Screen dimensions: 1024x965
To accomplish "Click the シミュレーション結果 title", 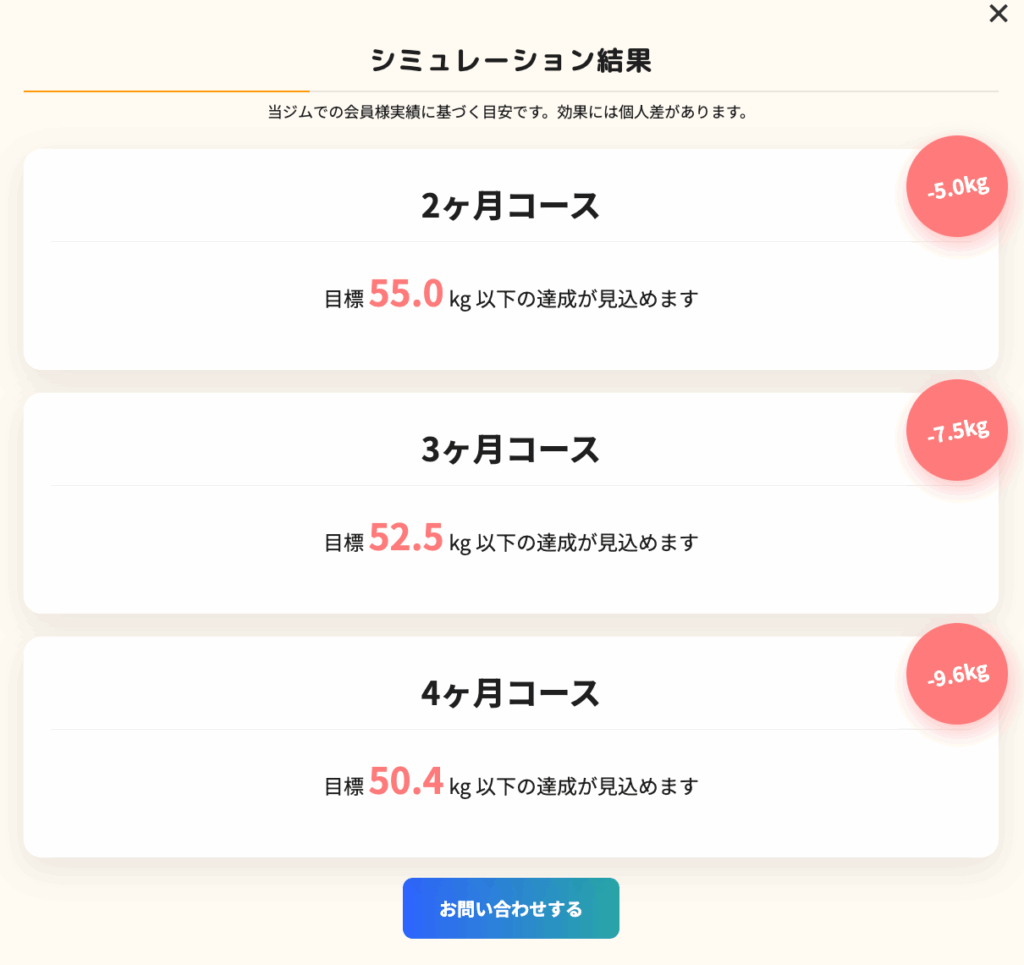I will 511,62.
